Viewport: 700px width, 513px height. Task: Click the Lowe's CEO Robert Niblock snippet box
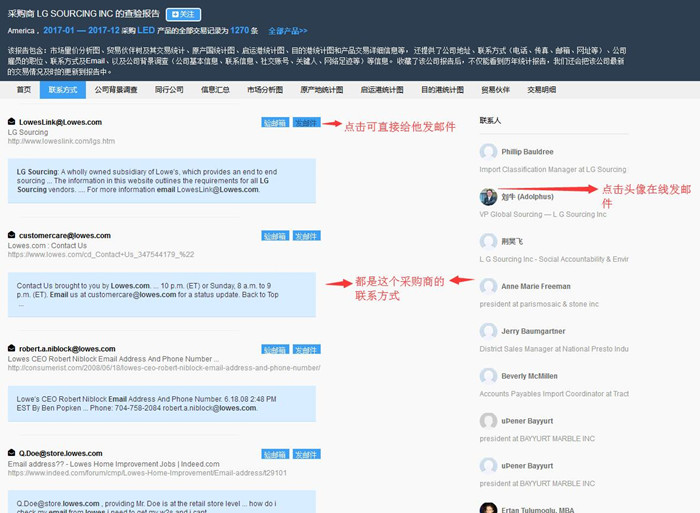pyautogui.click(x=162, y=404)
